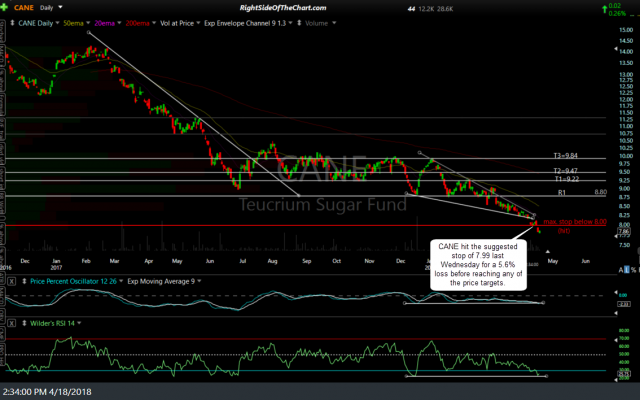Click the T2=9.47 target label
Viewport: 640px width, 400px height.
click(565, 171)
